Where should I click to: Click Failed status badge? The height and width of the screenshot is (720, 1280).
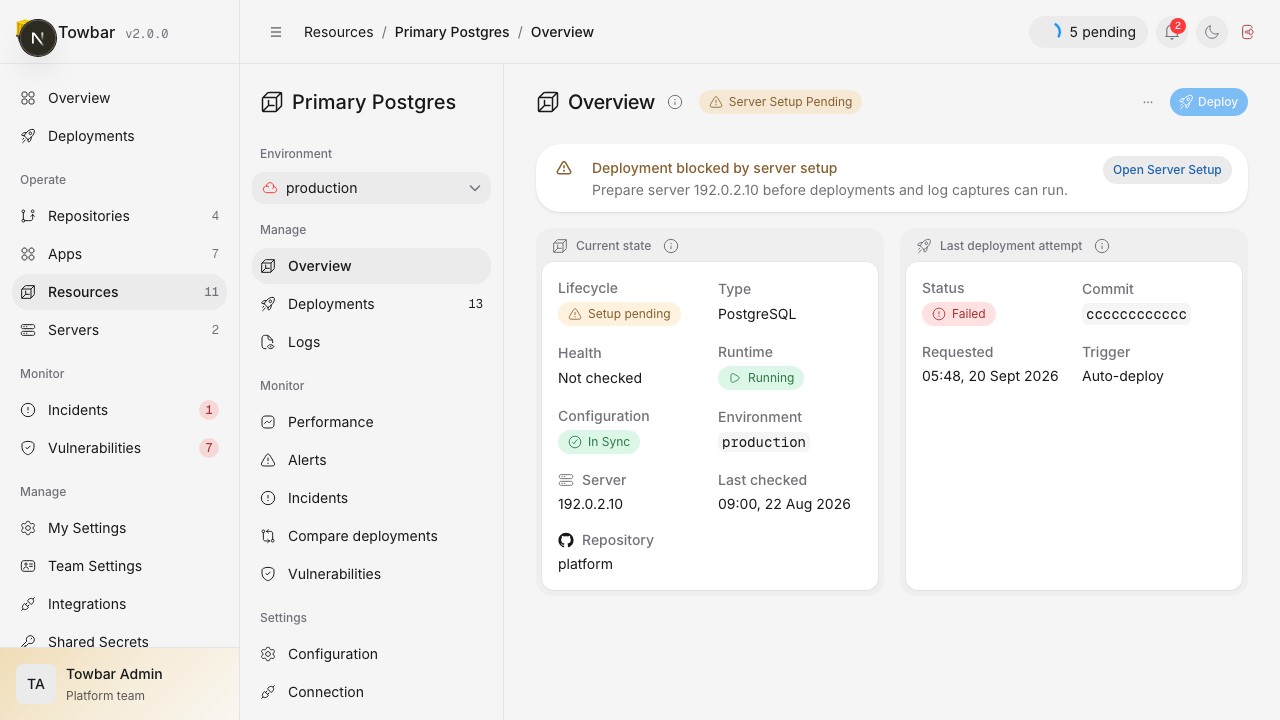tap(959, 314)
